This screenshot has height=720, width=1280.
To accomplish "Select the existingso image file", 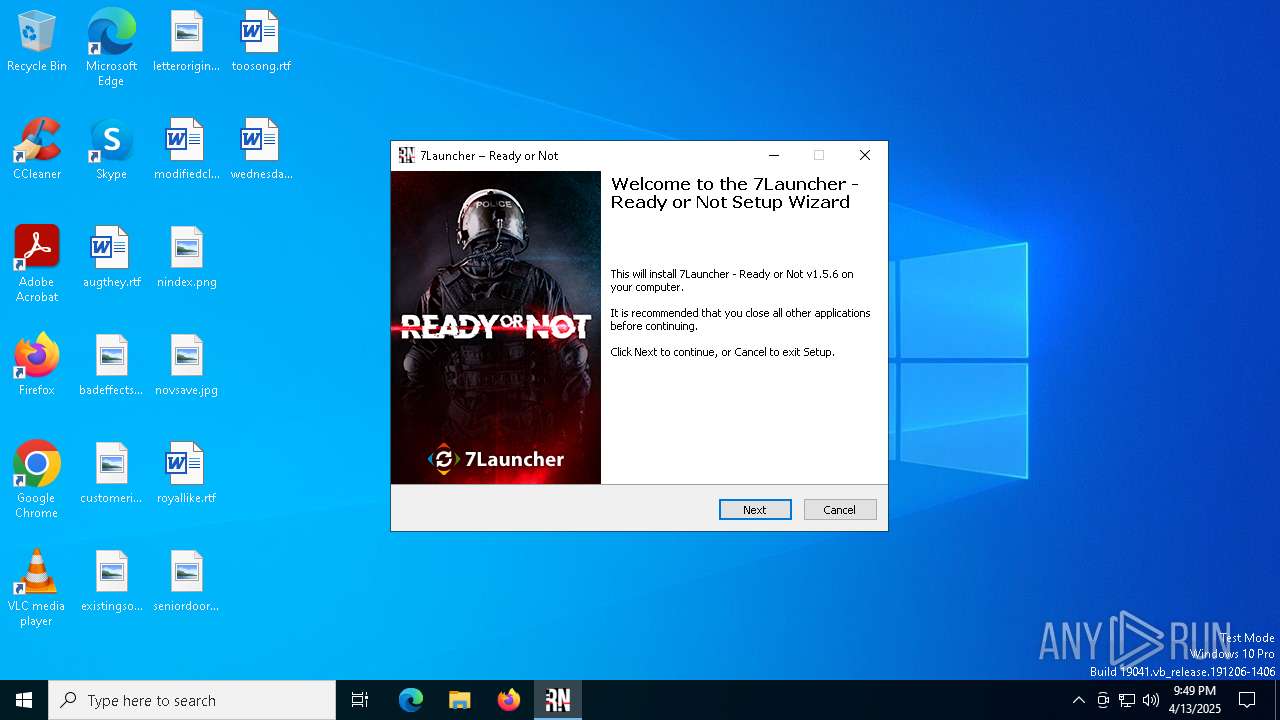I will click(x=111, y=582).
